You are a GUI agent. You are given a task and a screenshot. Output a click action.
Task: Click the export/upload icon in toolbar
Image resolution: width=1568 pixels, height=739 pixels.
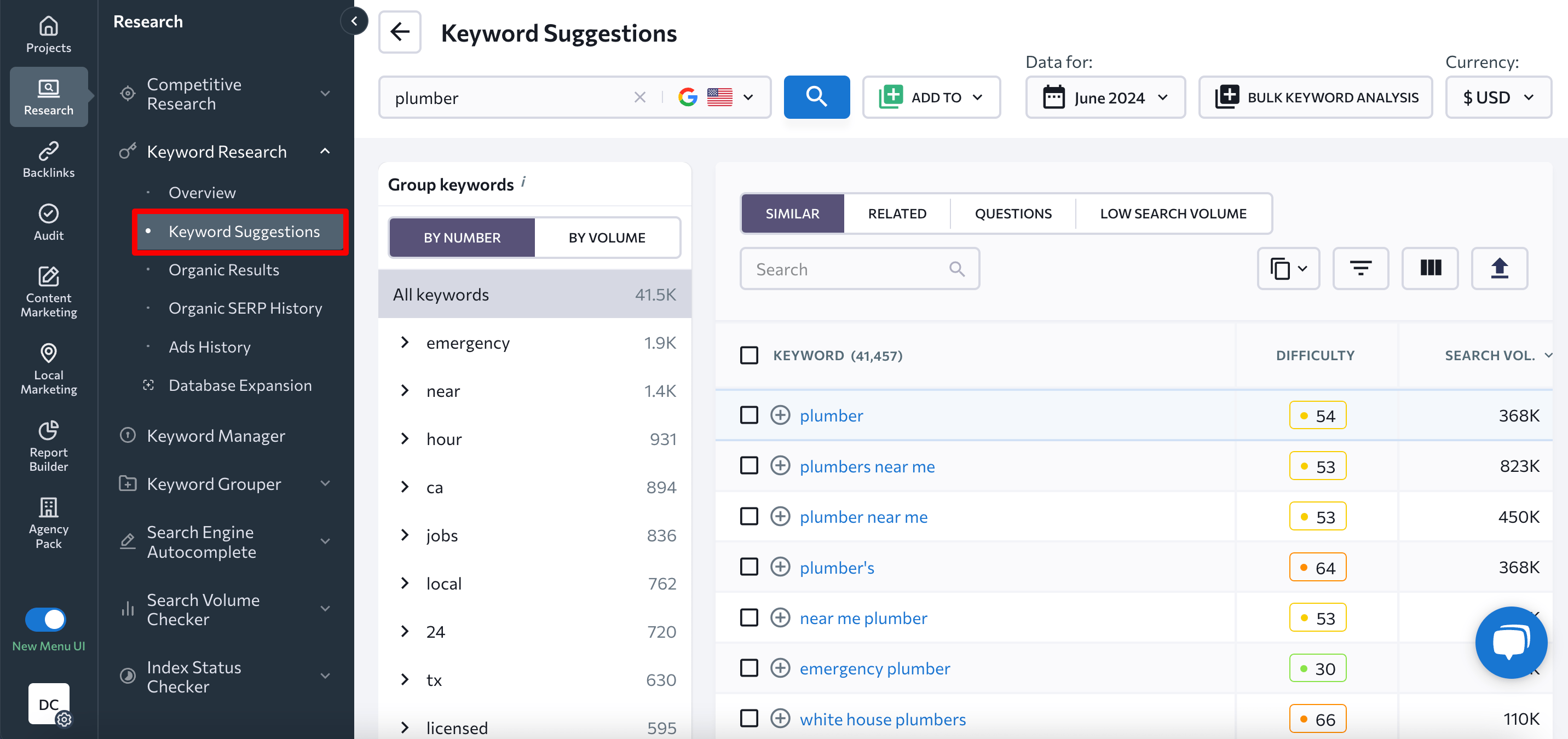(x=1502, y=269)
